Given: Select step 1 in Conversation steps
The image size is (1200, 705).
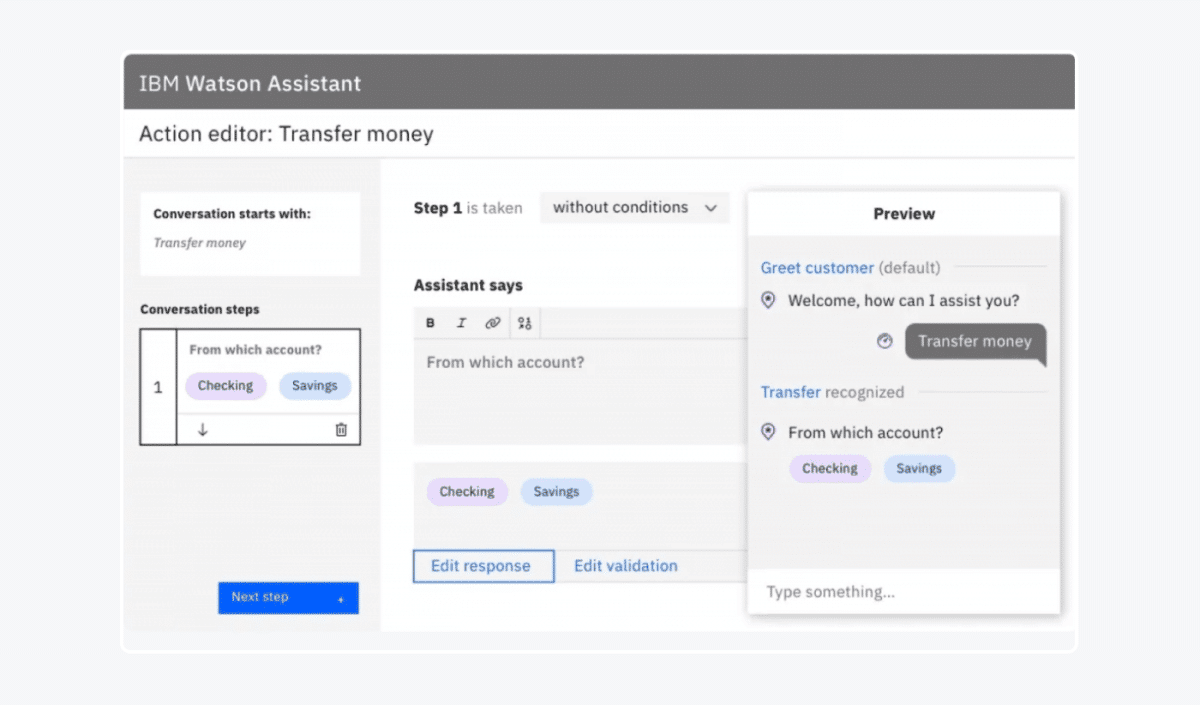Looking at the screenshot, I should pyautogui.click(x=159, y=387).
